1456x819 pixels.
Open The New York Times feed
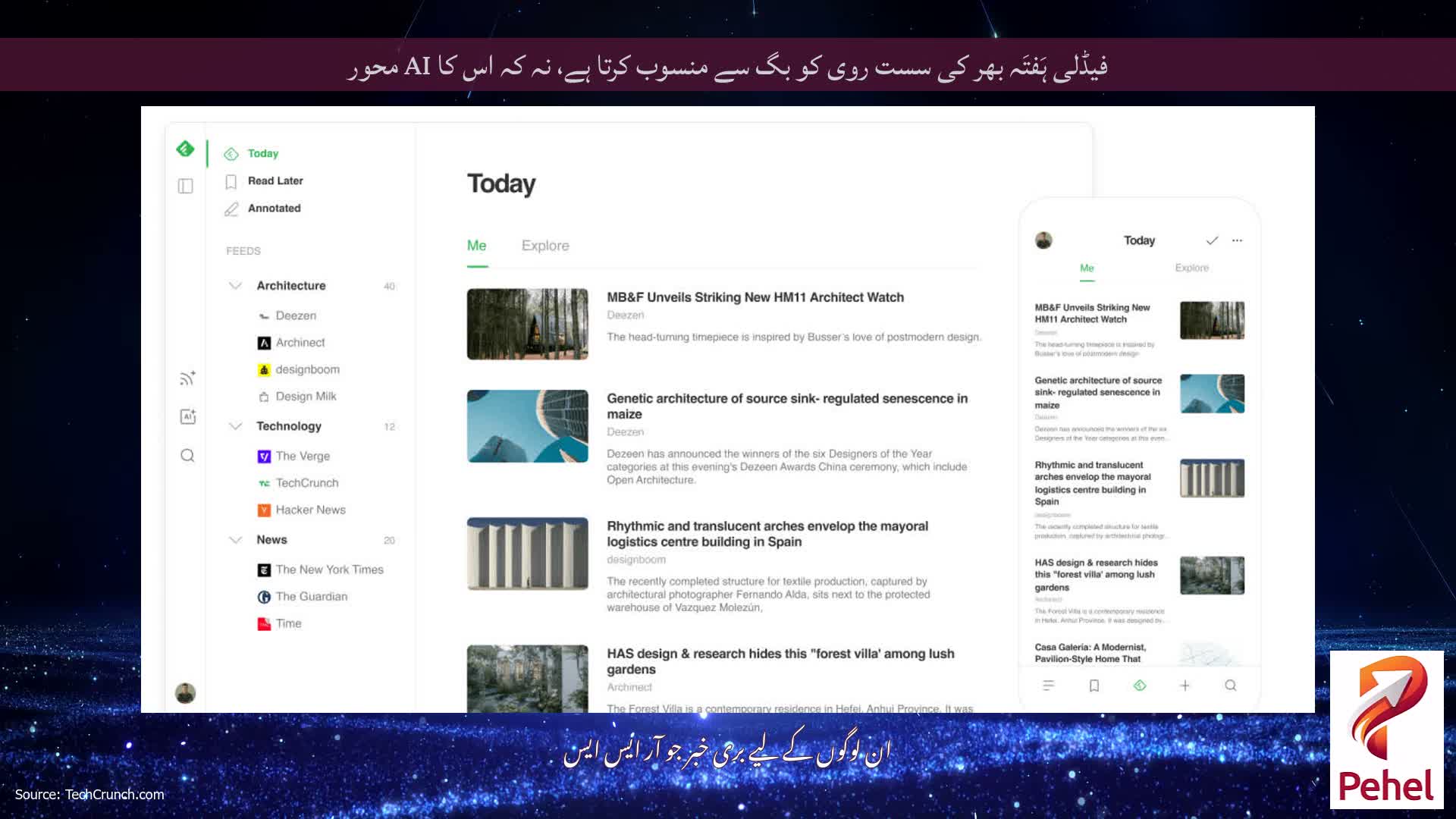329,570
